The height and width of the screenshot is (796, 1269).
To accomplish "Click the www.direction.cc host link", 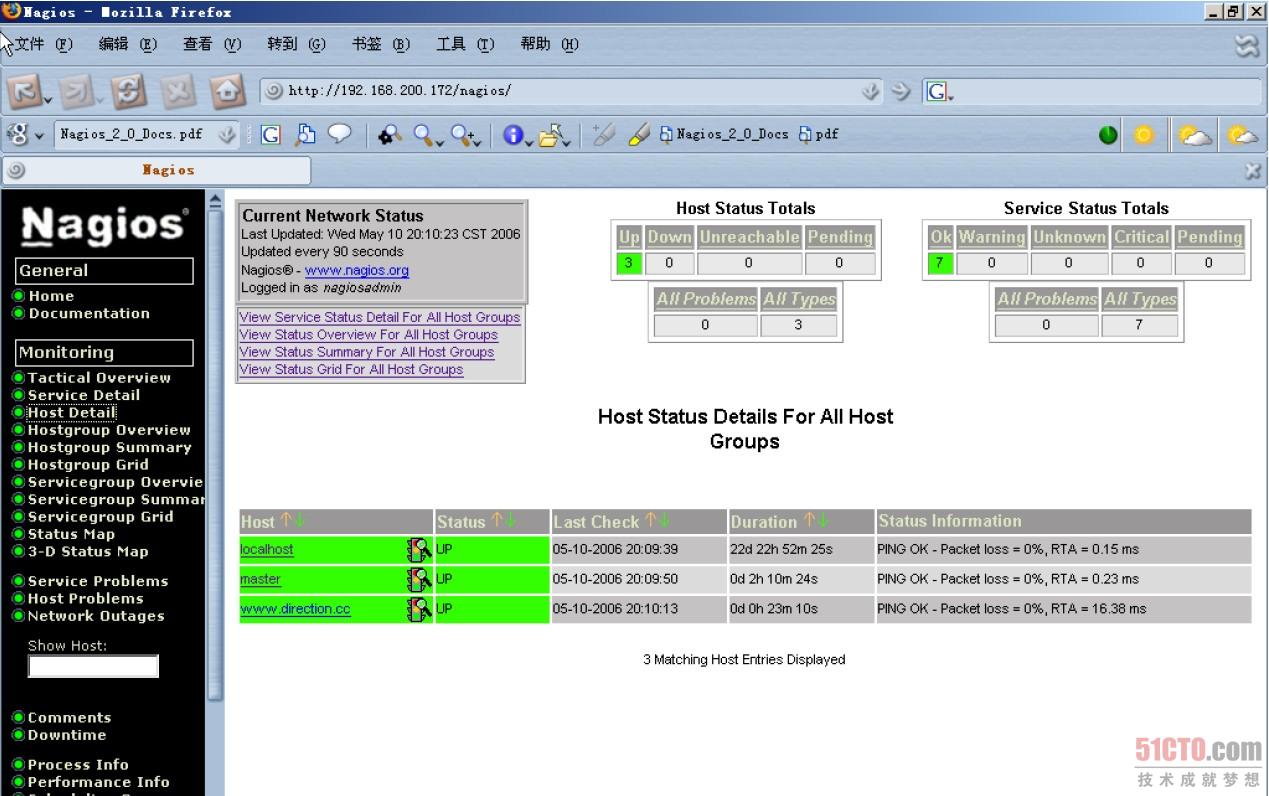I will [295, 608].
